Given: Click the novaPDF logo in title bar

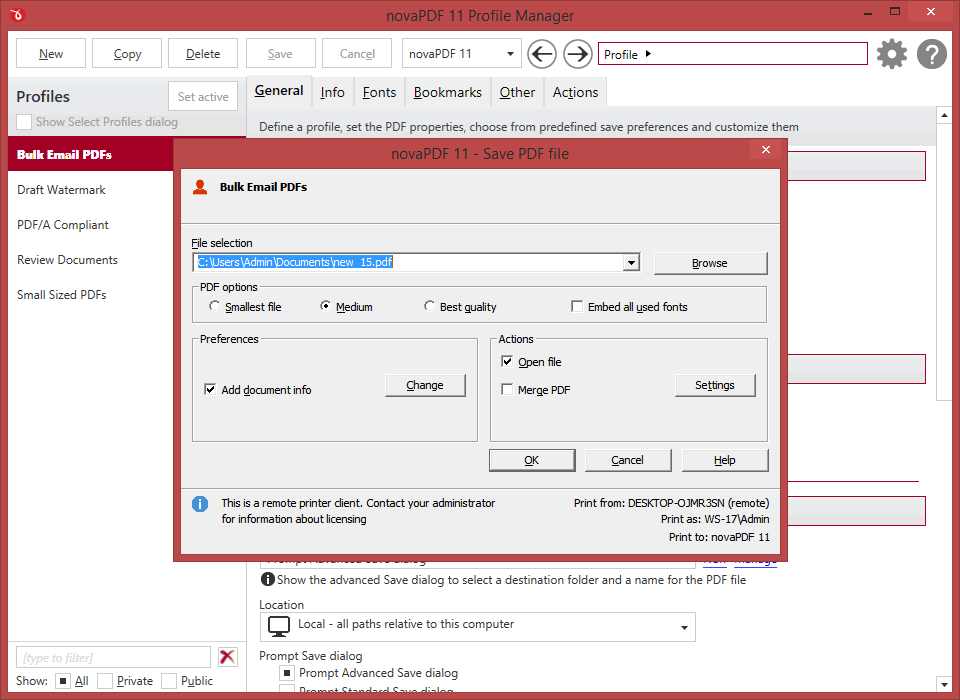Looking at the screenshot, I should pos(17,14).
